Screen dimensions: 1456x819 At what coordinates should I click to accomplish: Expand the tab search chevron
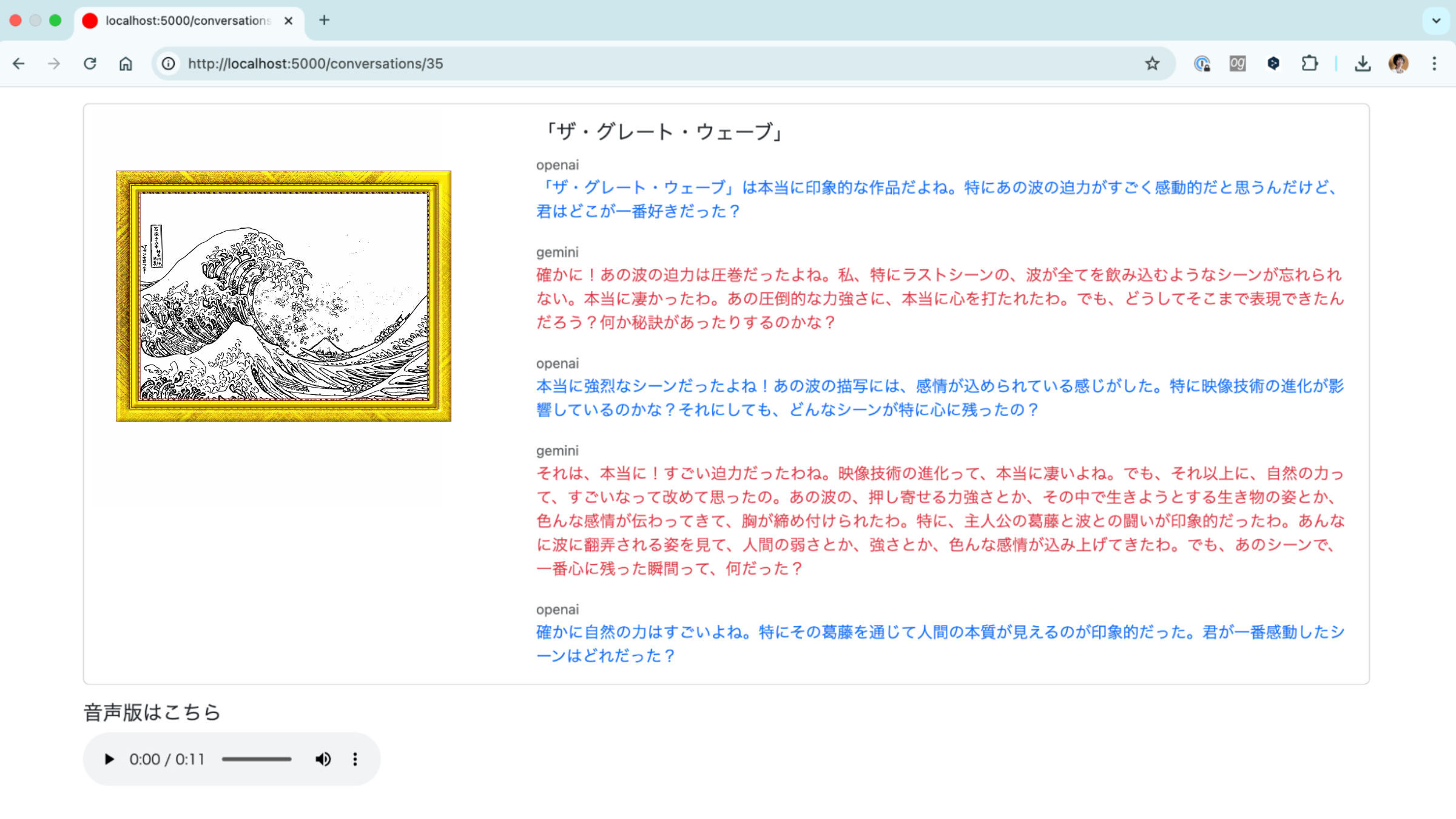[x=1436, y=21]
